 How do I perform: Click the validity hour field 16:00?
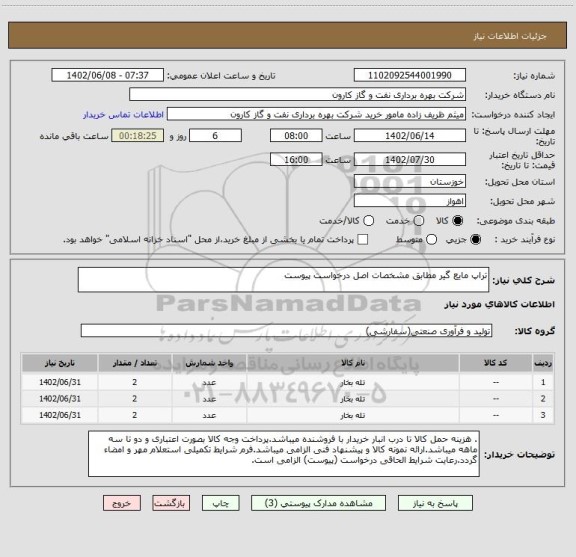pyautogui.click(x=296, y=159)
